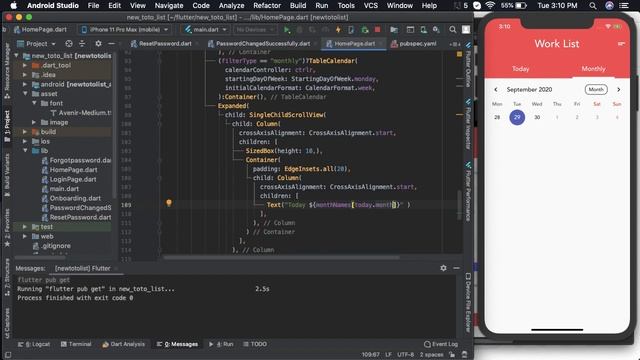Open the Wi-Fi status menu
Image resolution: width=640 pixels, height=360 pixels.
coord(490,6)
